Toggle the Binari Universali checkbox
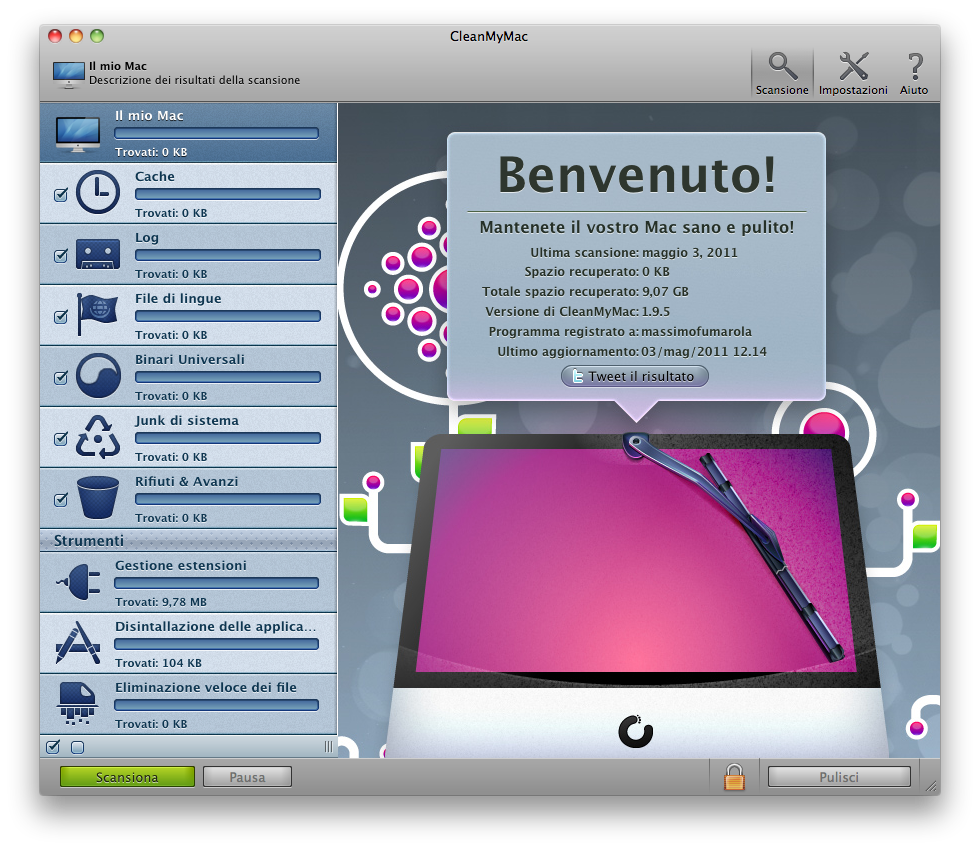The width and height of the screenshot is (980, 850). pos(60,378)
